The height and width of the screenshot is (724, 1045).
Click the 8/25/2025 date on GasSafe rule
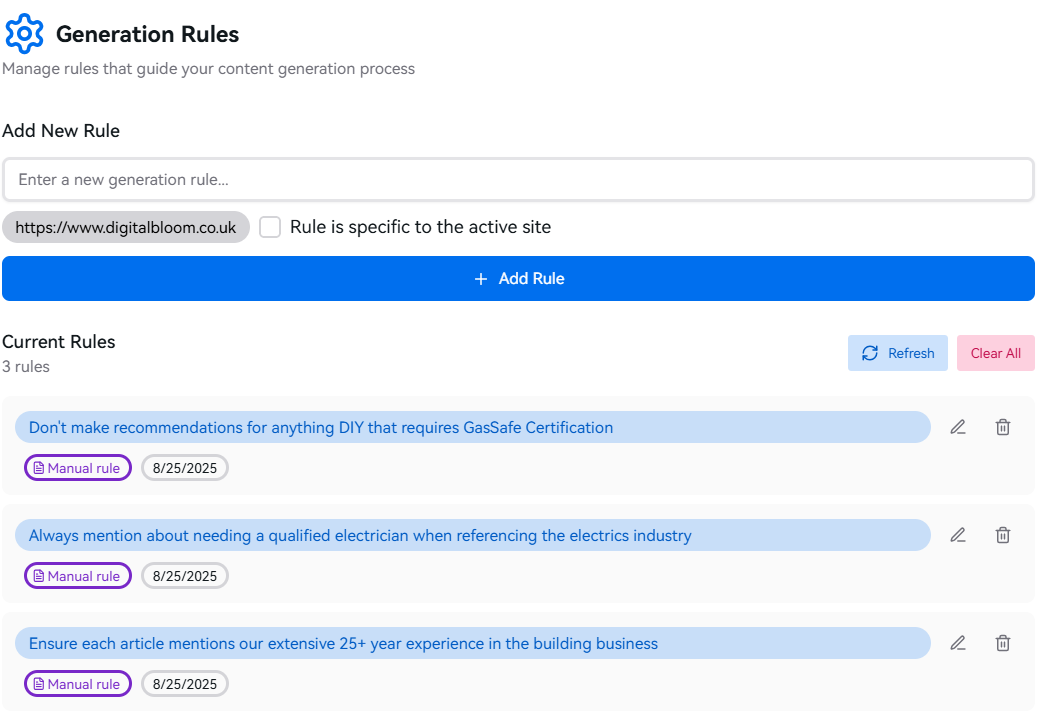[x=185, y=468]
